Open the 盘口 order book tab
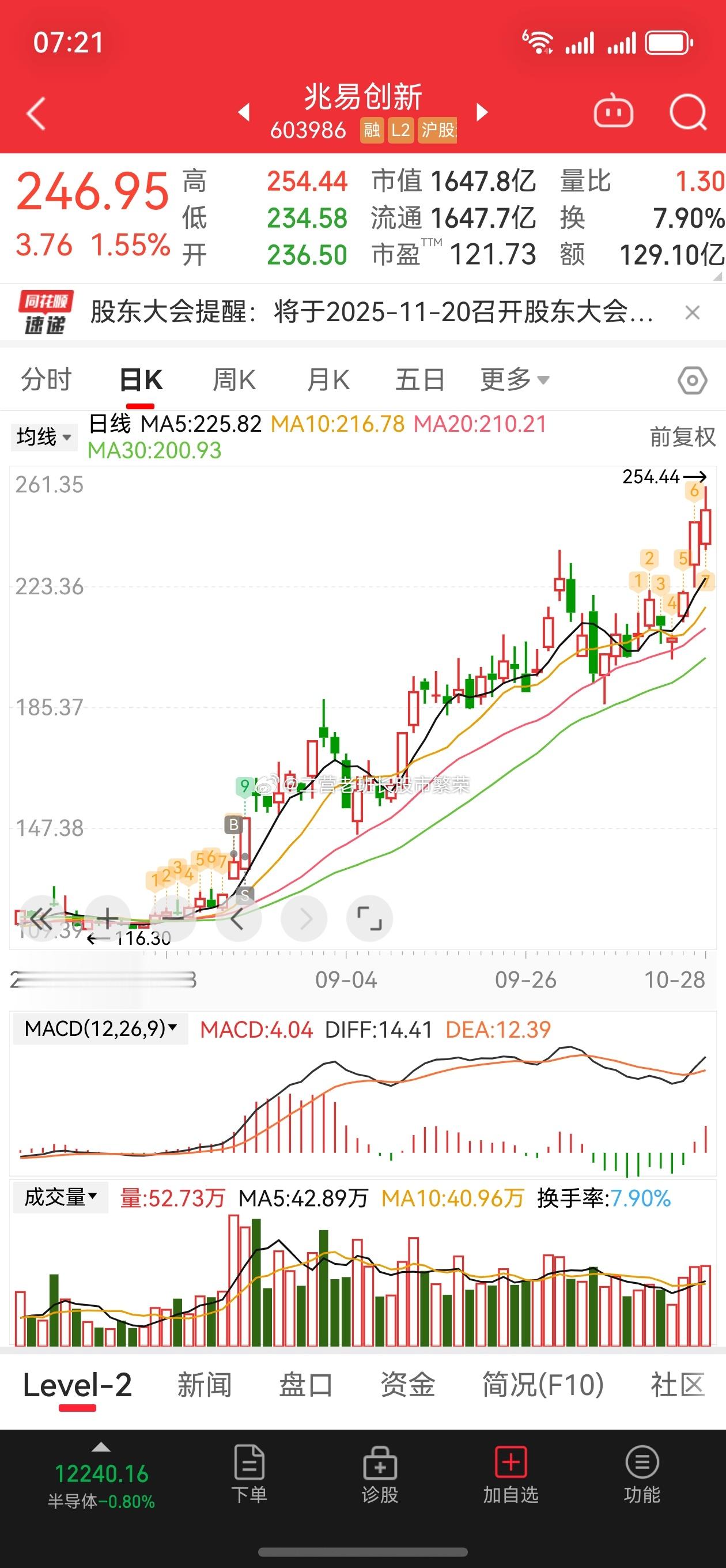Screen dimensions: 726x1568 click(x=305, y=1385)
